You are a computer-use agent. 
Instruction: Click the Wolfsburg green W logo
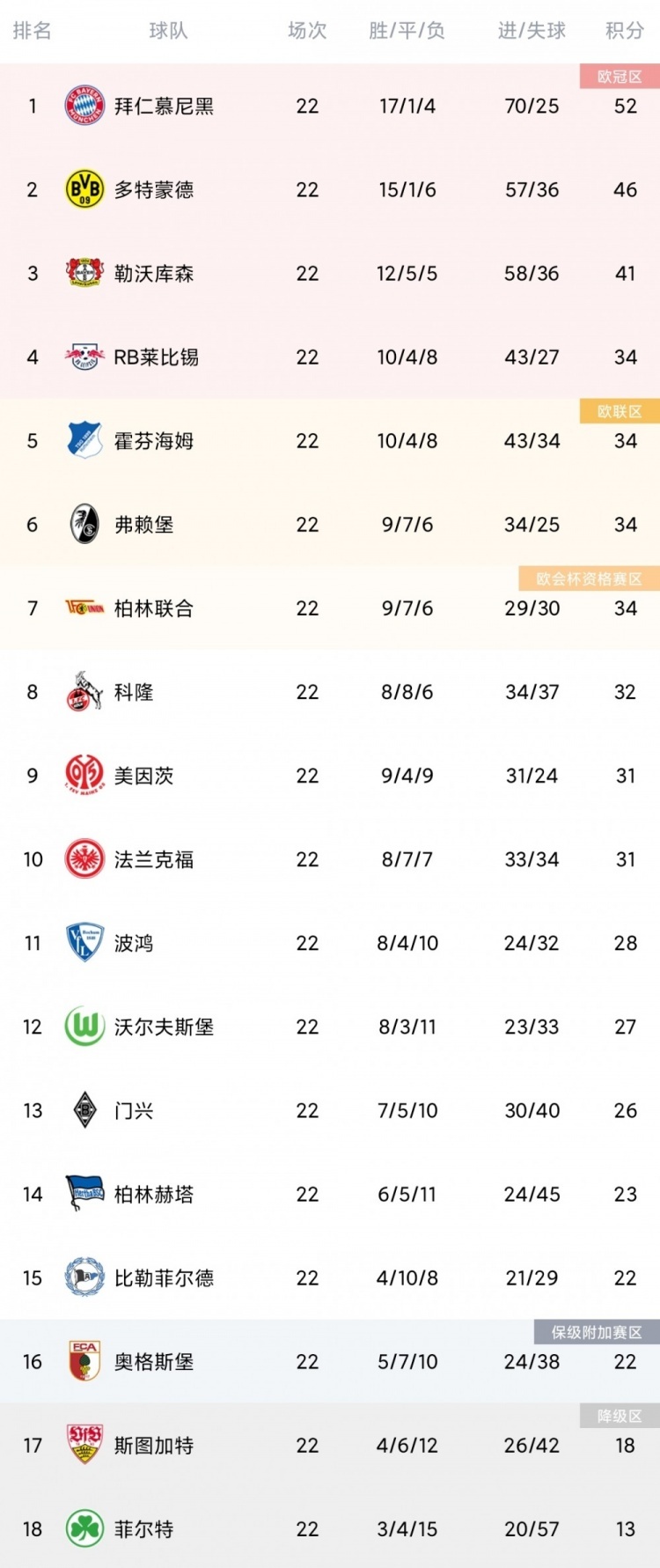click(x=84, y=1027)
